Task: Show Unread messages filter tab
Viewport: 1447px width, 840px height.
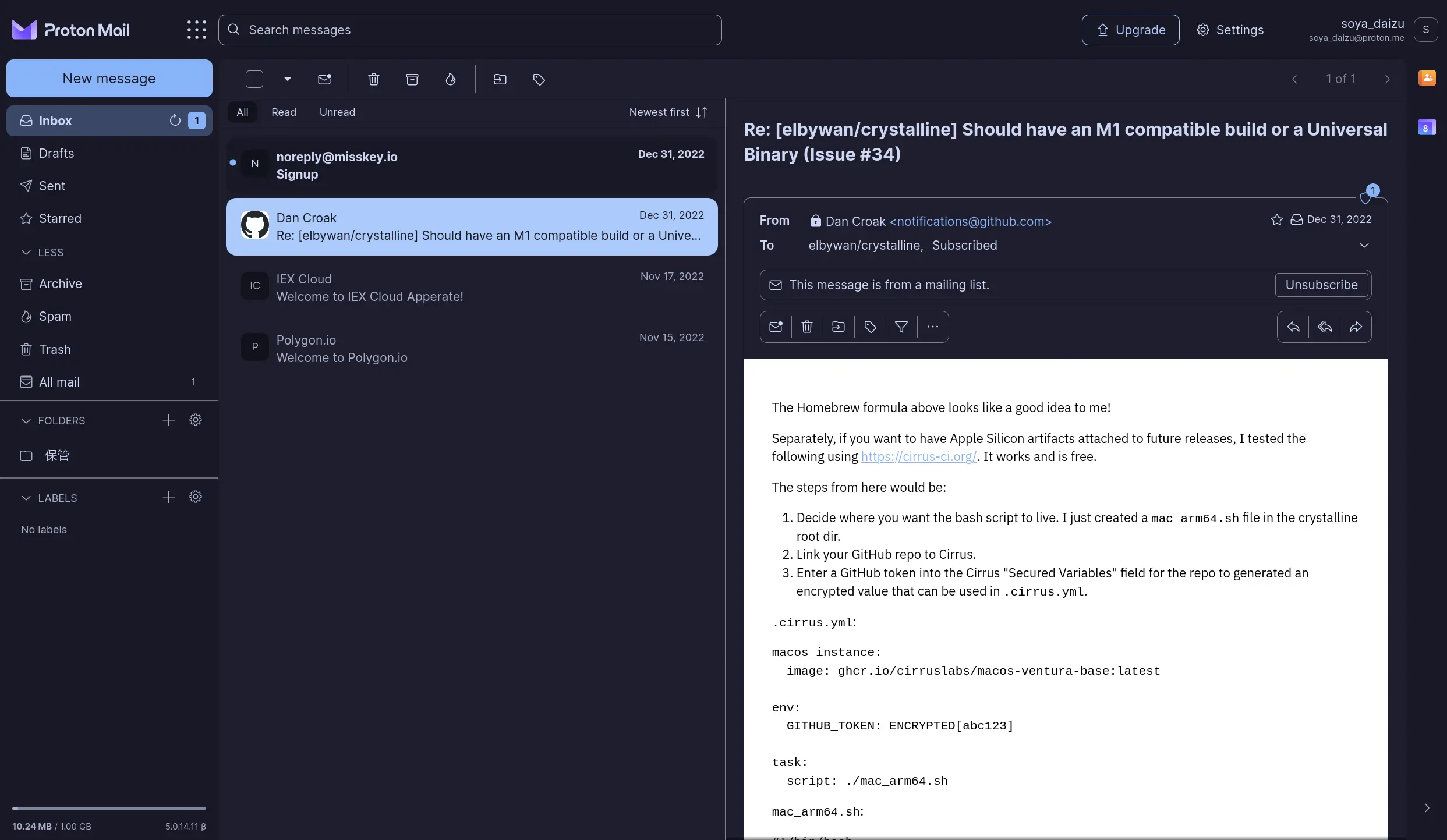Action: pyautogui.click(x=337, y=112)
